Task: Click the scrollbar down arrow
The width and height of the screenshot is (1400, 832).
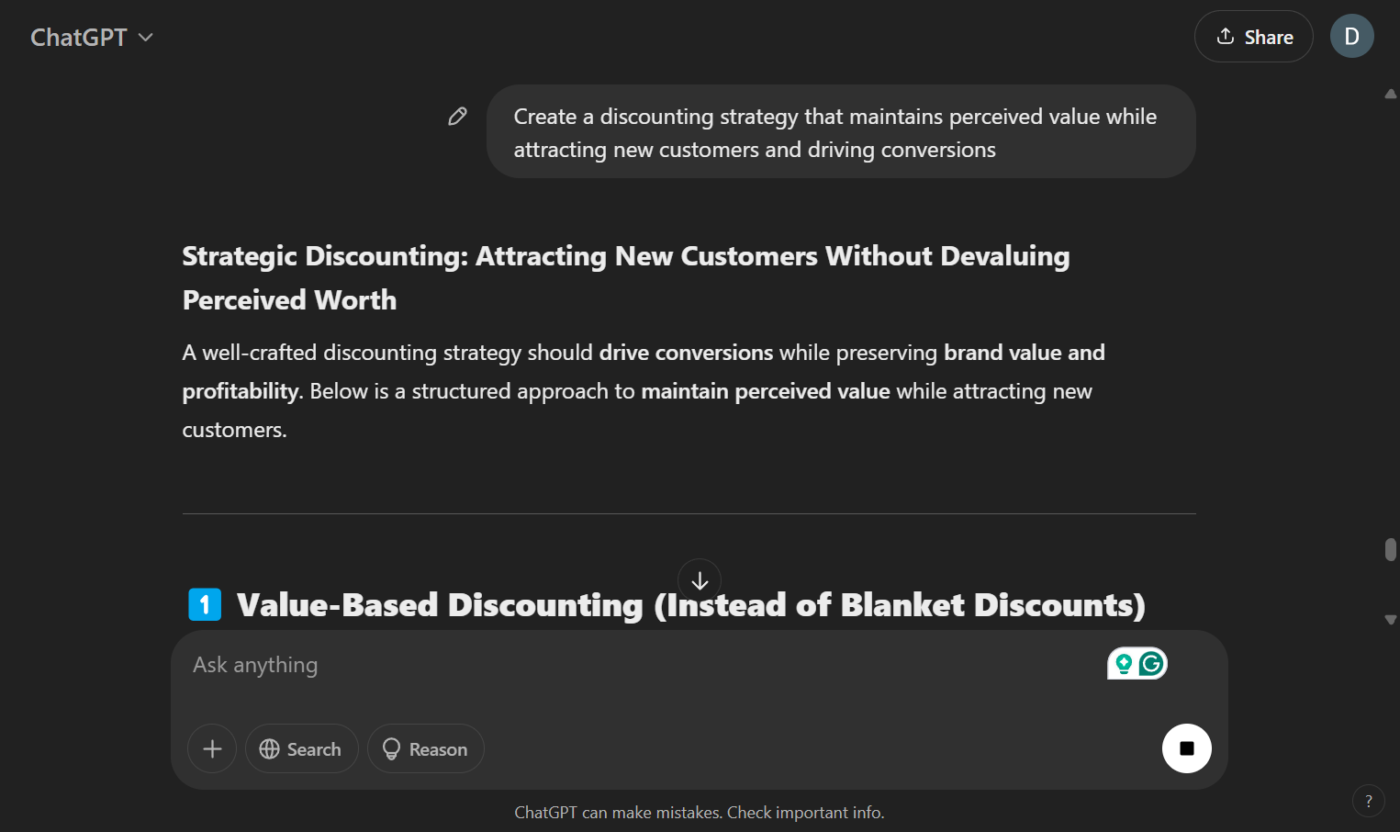Action: (1390, 620)
